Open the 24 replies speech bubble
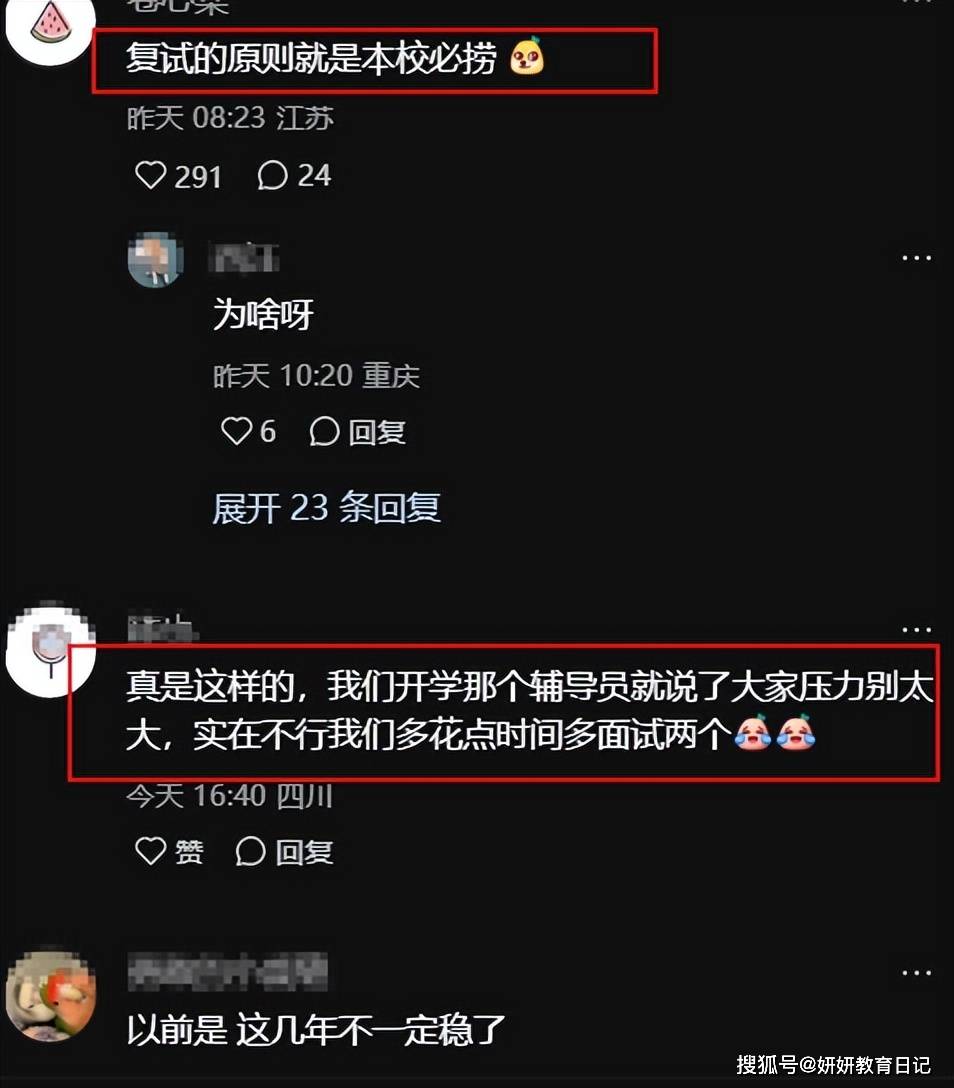The image size is (954, 1088). coord(272,176)
